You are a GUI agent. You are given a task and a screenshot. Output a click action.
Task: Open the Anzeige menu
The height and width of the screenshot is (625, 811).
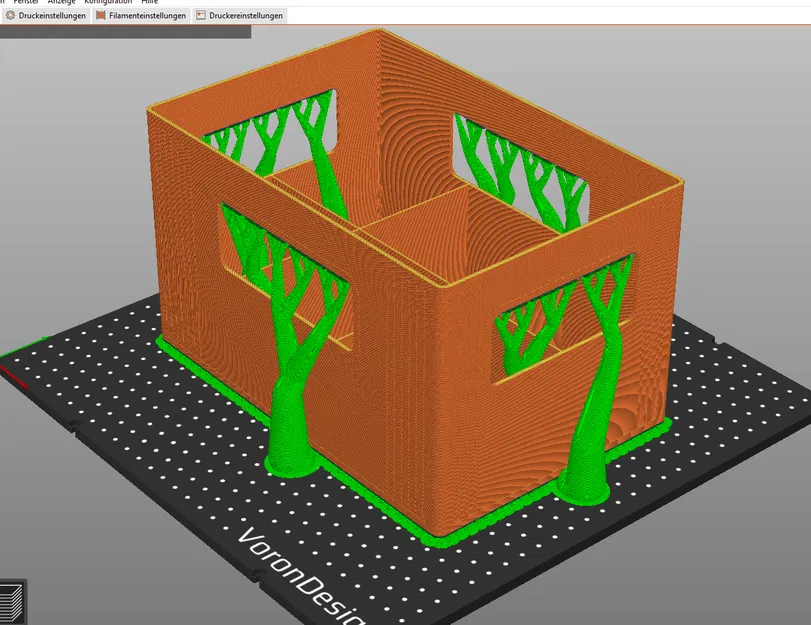(x=59, y=2)
